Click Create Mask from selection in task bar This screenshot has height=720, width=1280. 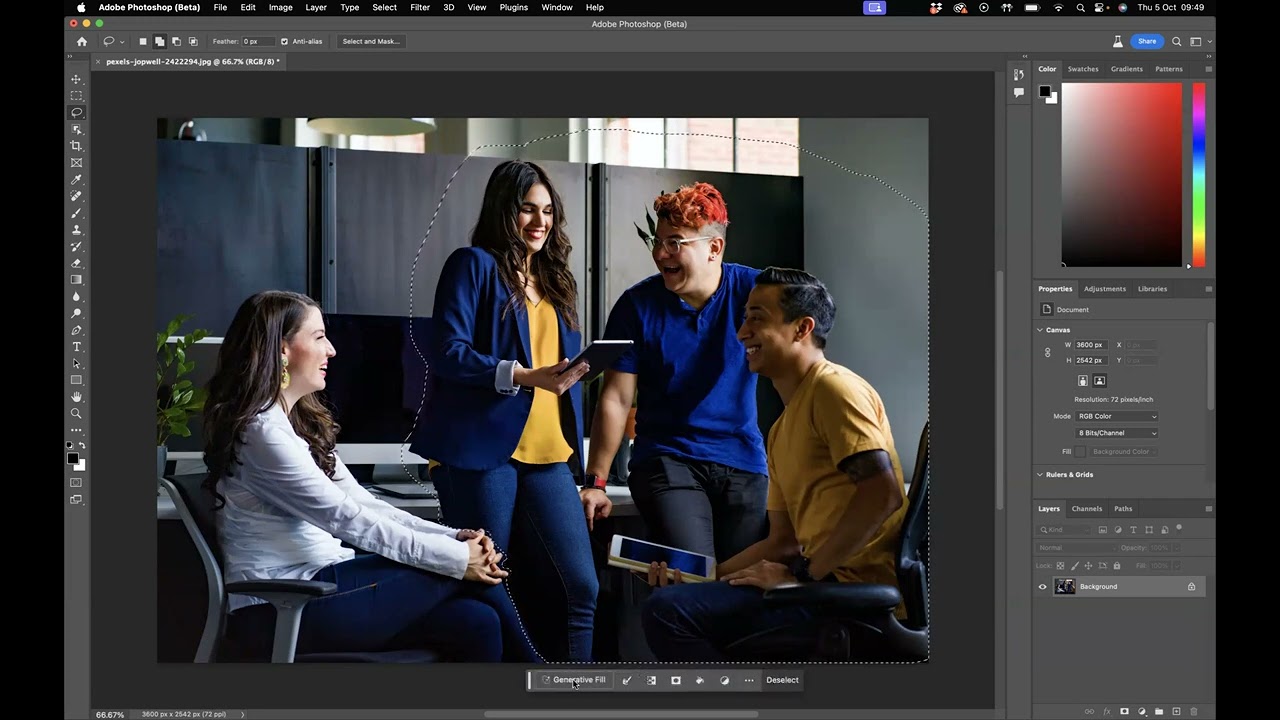(x=676, y=680)
